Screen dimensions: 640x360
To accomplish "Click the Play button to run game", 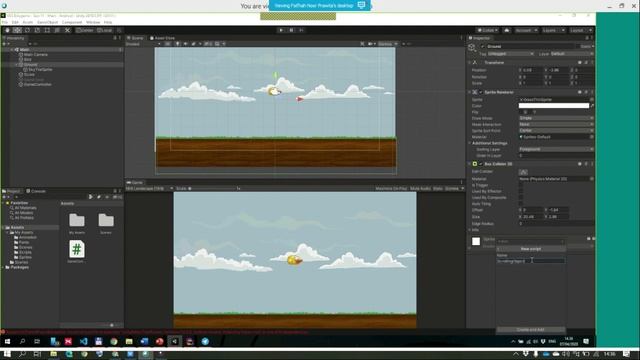I will pyautogui.click(x=281, y=30).
